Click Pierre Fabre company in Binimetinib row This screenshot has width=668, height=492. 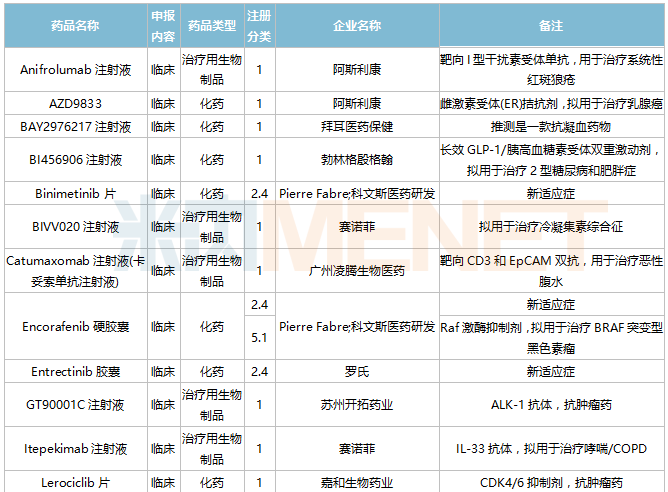(357, 193)
